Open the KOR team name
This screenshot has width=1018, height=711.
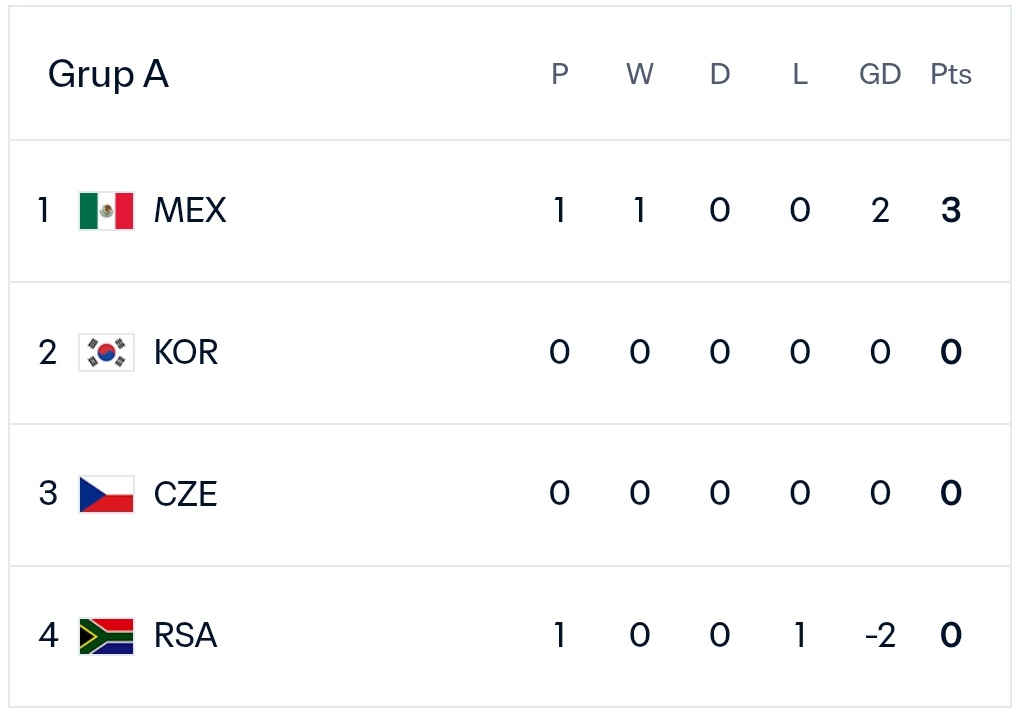186,352
